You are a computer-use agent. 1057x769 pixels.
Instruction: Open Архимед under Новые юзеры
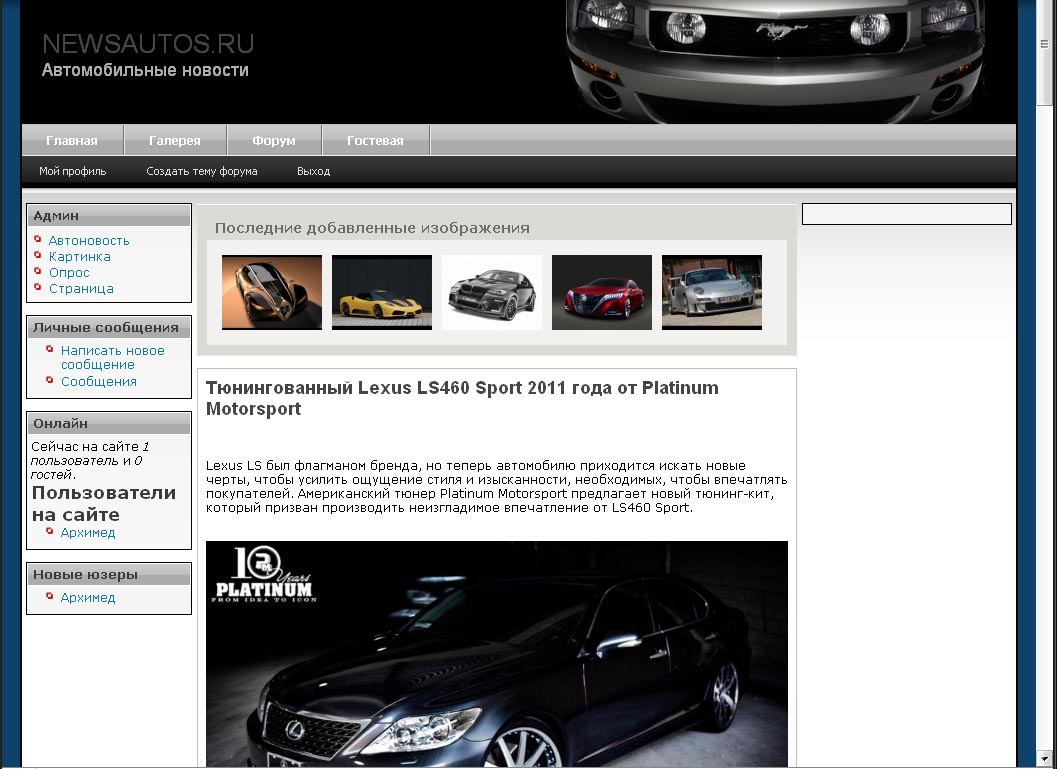pyautogui.click(x=88, y=597)
